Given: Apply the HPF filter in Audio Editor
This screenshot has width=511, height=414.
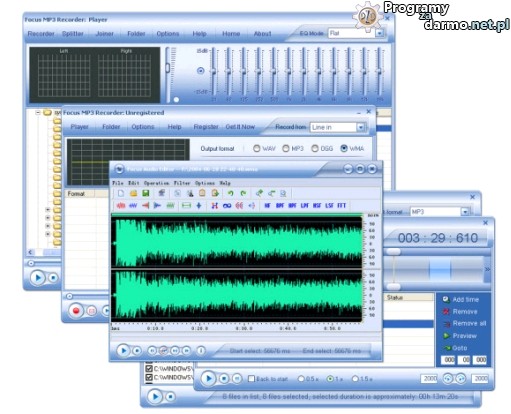Looking at the screenshot, I should [x=292, y=206].
